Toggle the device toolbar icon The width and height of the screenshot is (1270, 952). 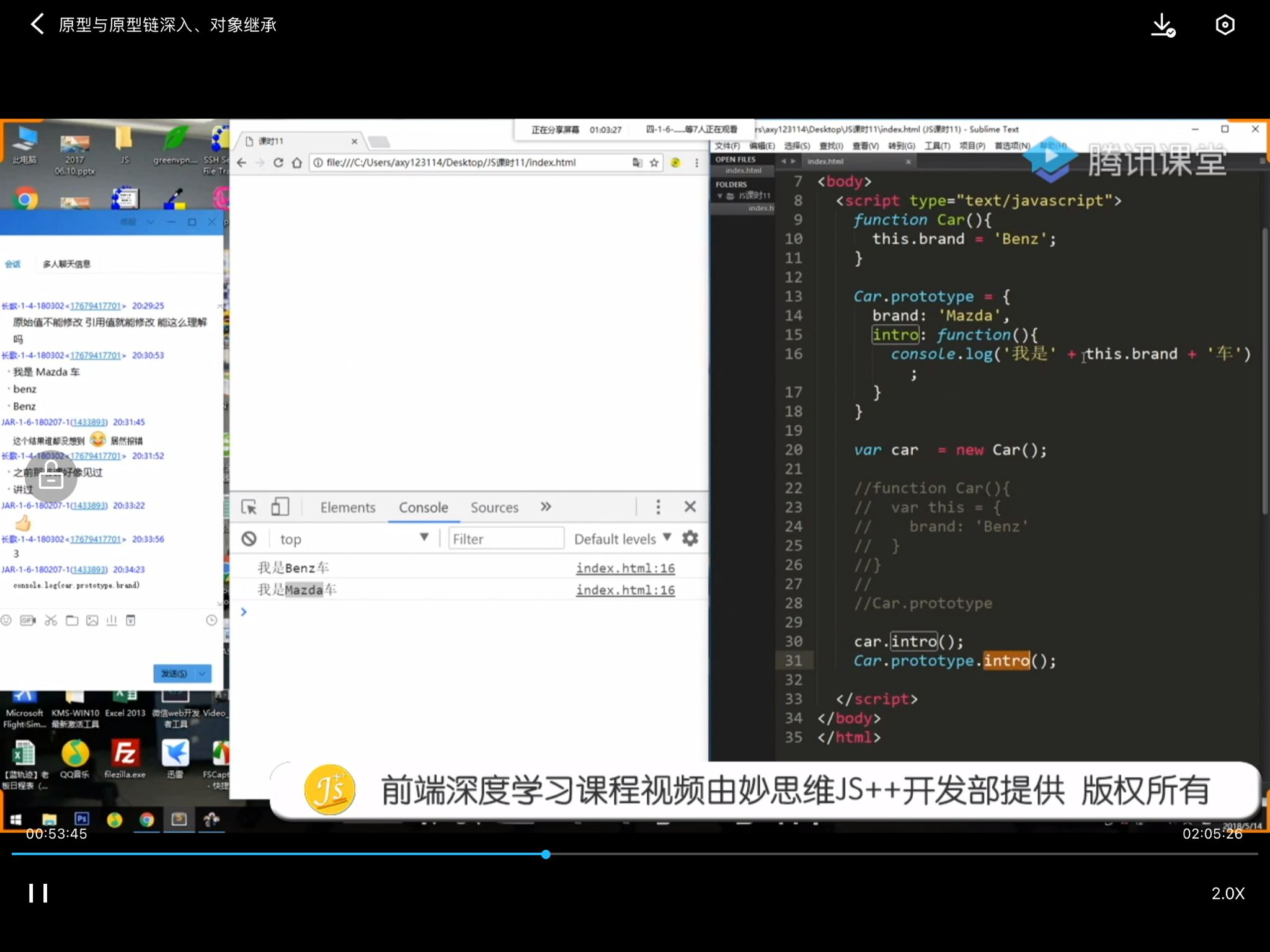[x=279, y=506]
